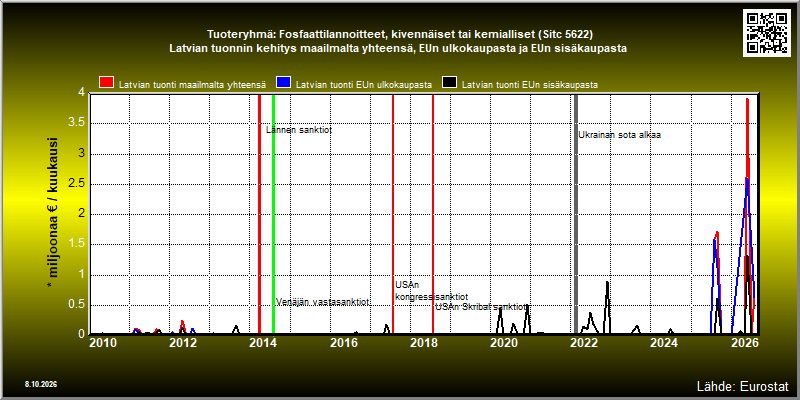The image size is (800, 400).
Task: Click the y-axis label 'miljoonaa € / kuukausi'
Action: point(53,213)
